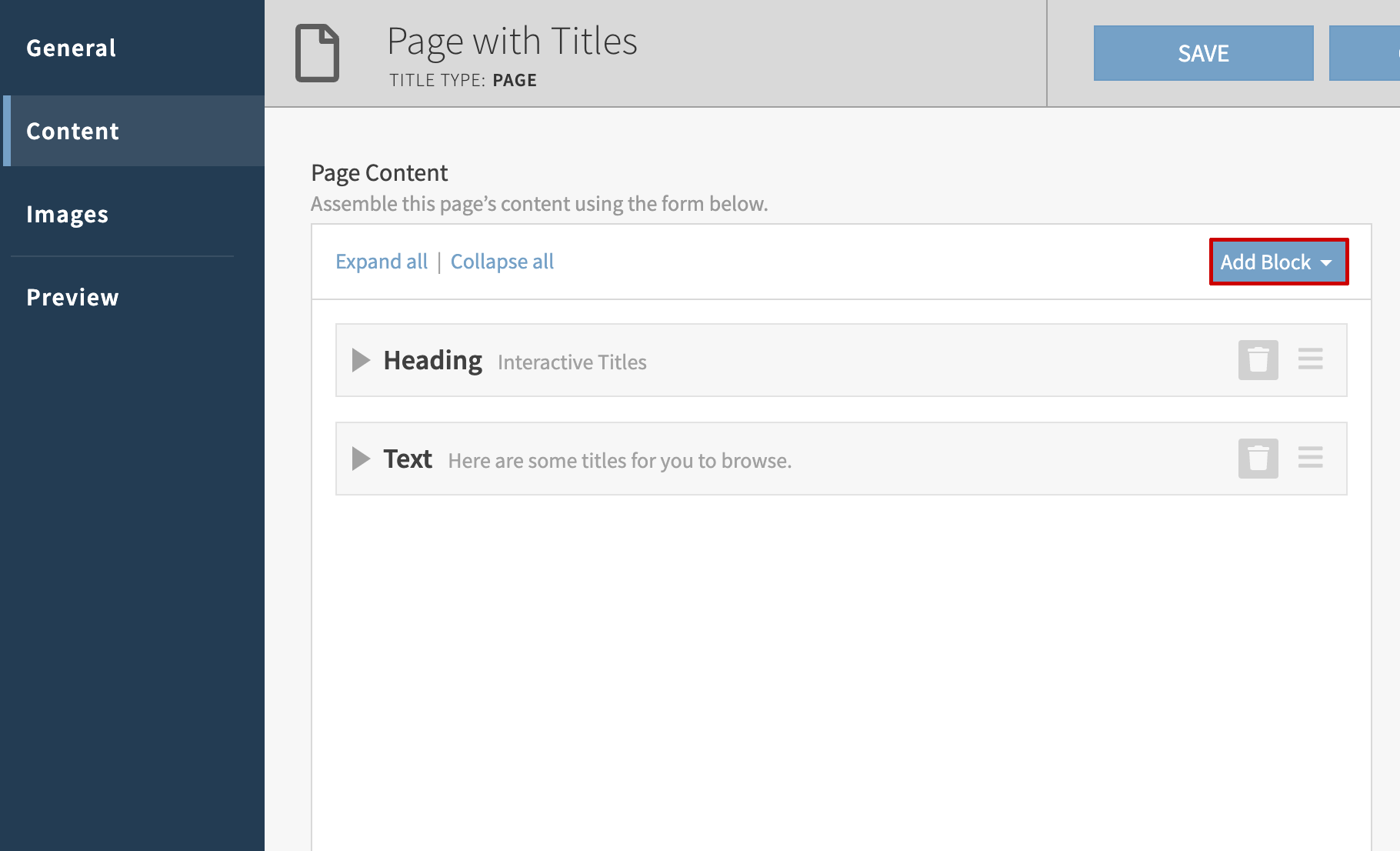Click the 'Interactive Titles' heading summary text

tap(572, 362)
